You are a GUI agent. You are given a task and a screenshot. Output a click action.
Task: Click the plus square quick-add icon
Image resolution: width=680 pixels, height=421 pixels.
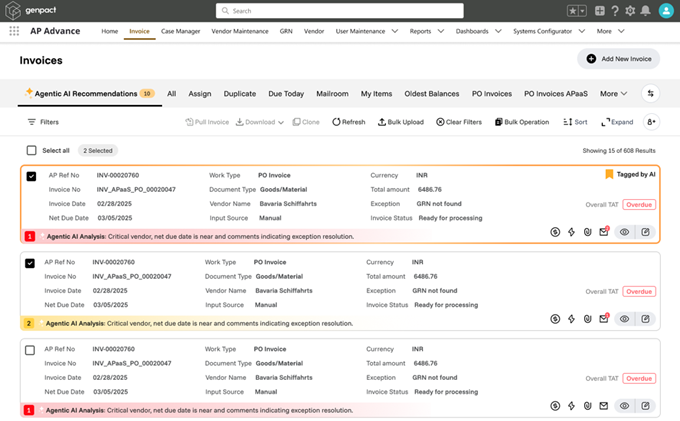pyautogui.click(x=600, y=11)
